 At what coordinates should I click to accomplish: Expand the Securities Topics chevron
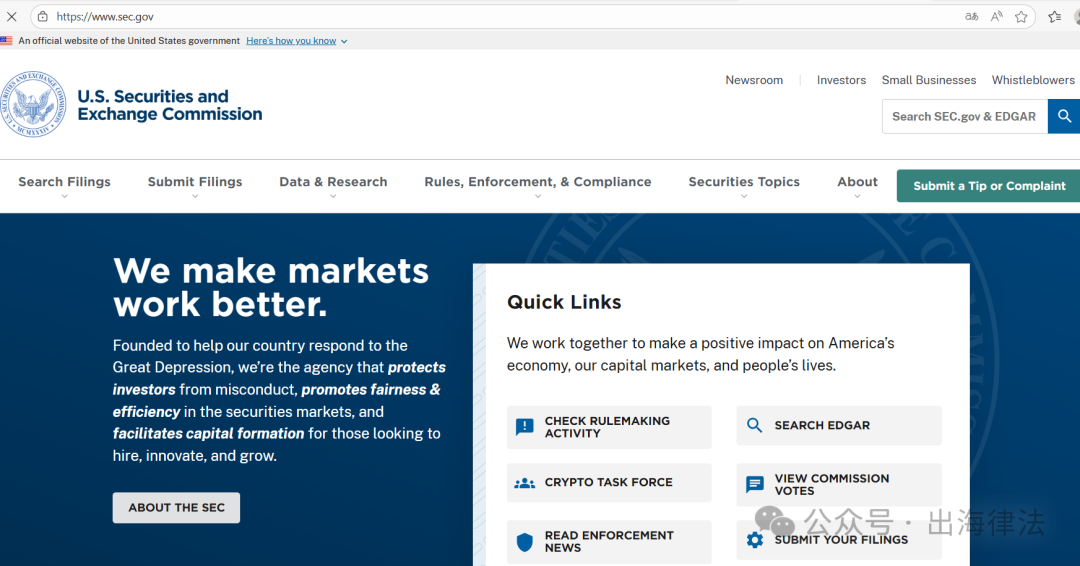[x=744, y=196]
